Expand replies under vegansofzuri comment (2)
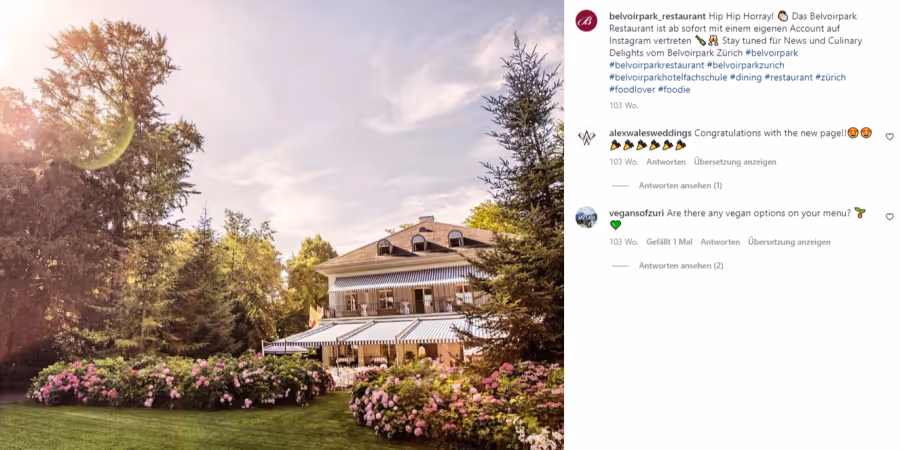Image resolution: width=900 pixels, height=450 pixels. (681, 266)
